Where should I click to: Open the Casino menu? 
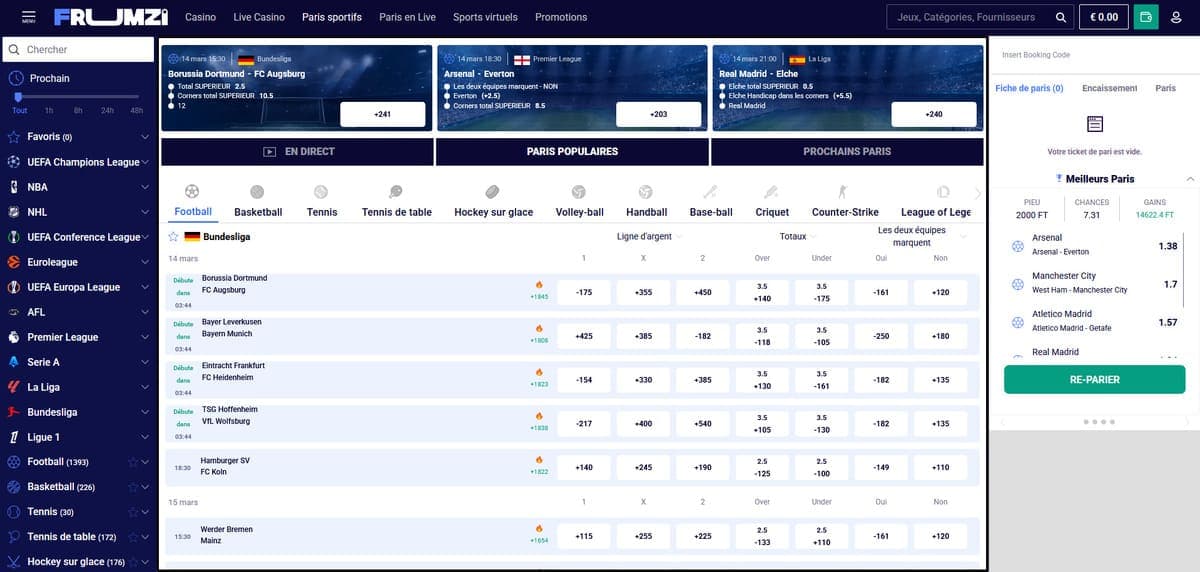point(200,17)
